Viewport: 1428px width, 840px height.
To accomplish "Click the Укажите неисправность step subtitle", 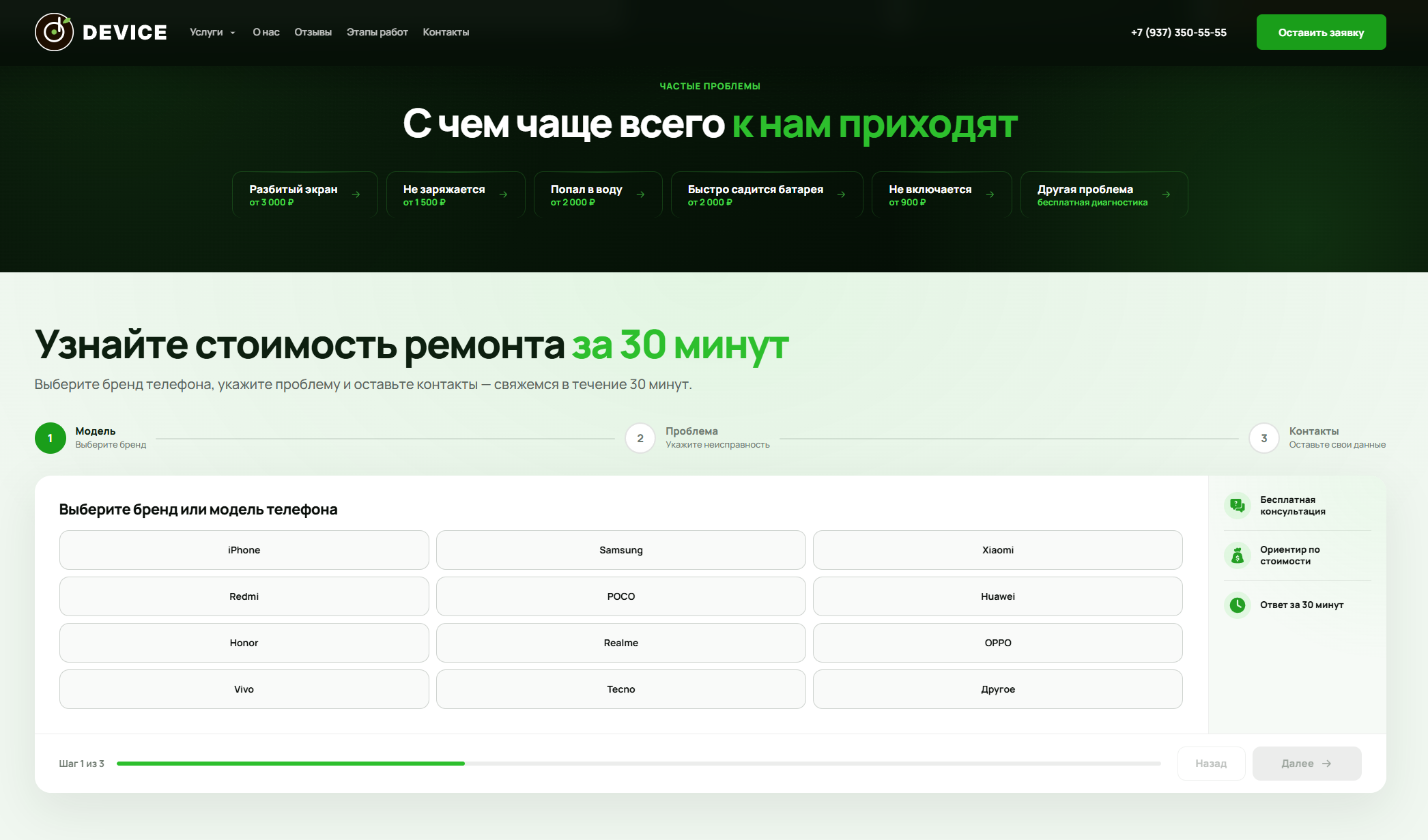I will [717, 445].
